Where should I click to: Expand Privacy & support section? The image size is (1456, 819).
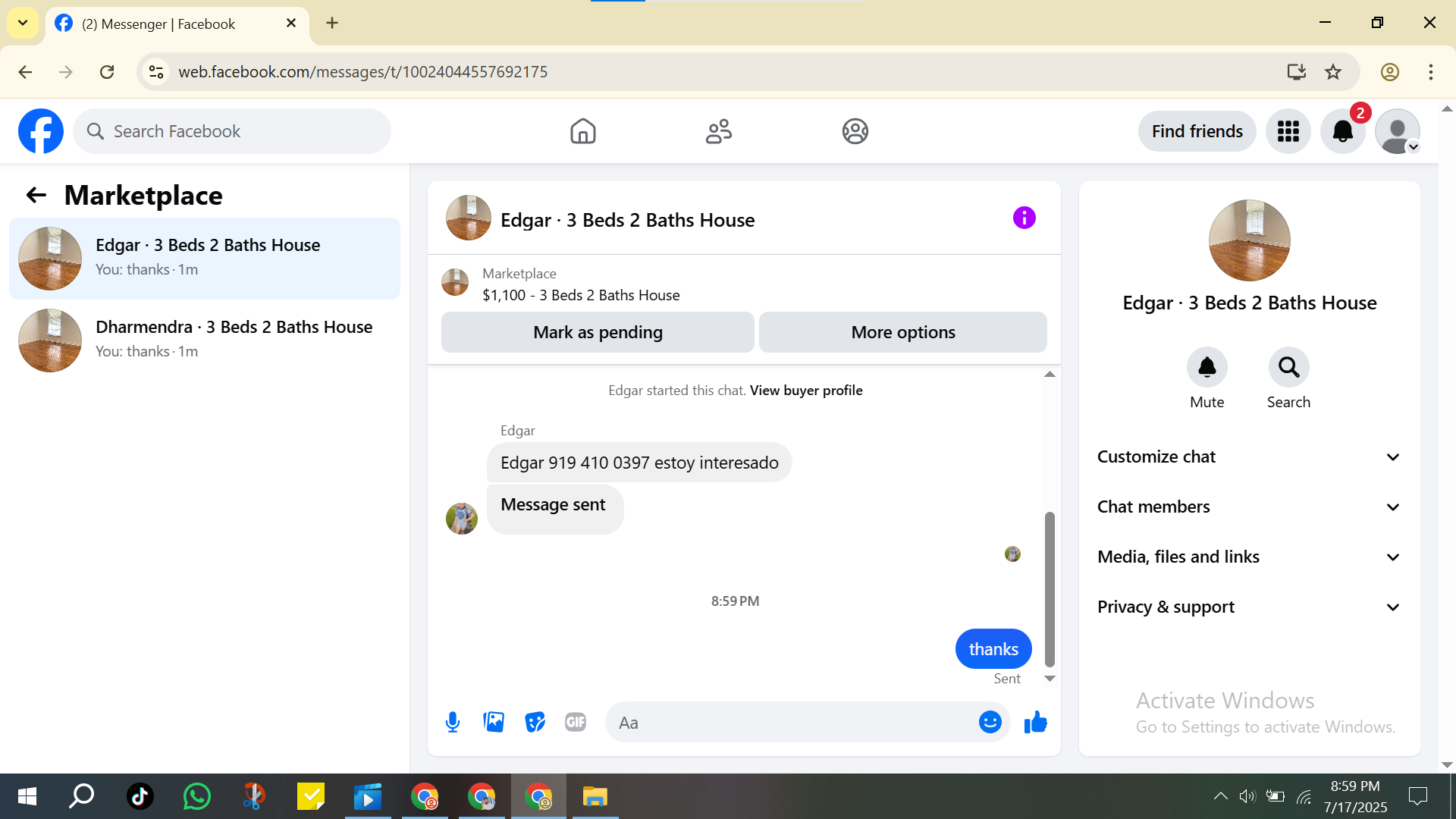point(1249,607)
